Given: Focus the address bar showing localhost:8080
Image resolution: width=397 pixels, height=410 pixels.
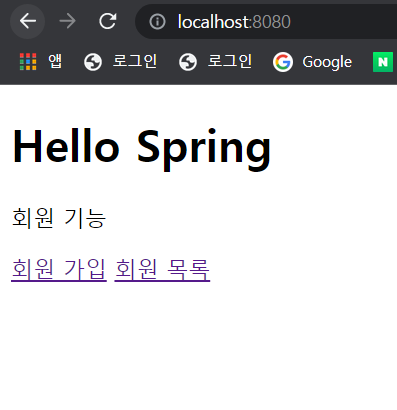Looking at the screenshot, I should point(266,22).
